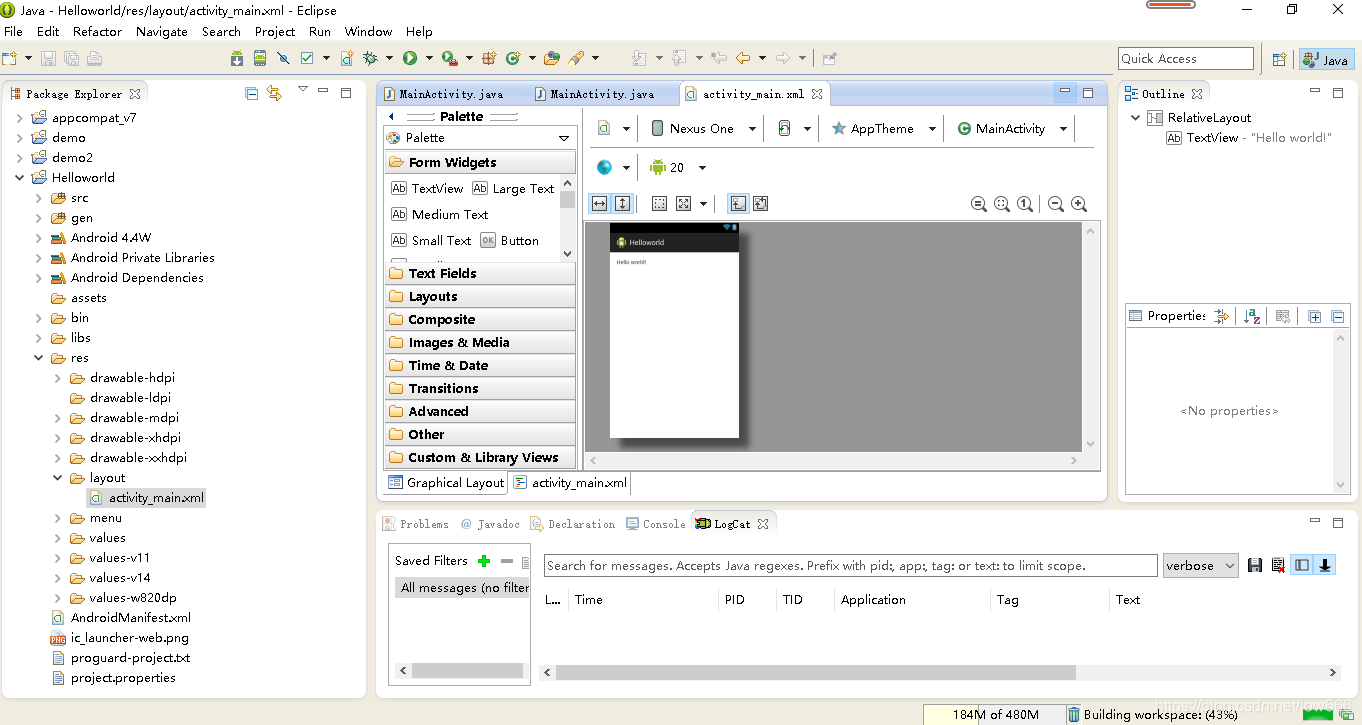Collapse all properties with minus icon

point(1337,316)
